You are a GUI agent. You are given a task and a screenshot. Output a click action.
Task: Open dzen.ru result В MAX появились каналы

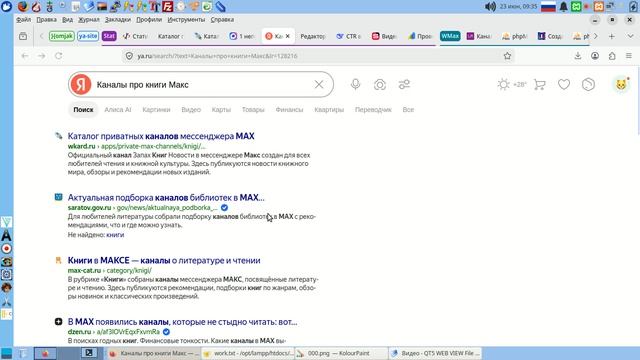pyautogui.click(x=182, y=322)
